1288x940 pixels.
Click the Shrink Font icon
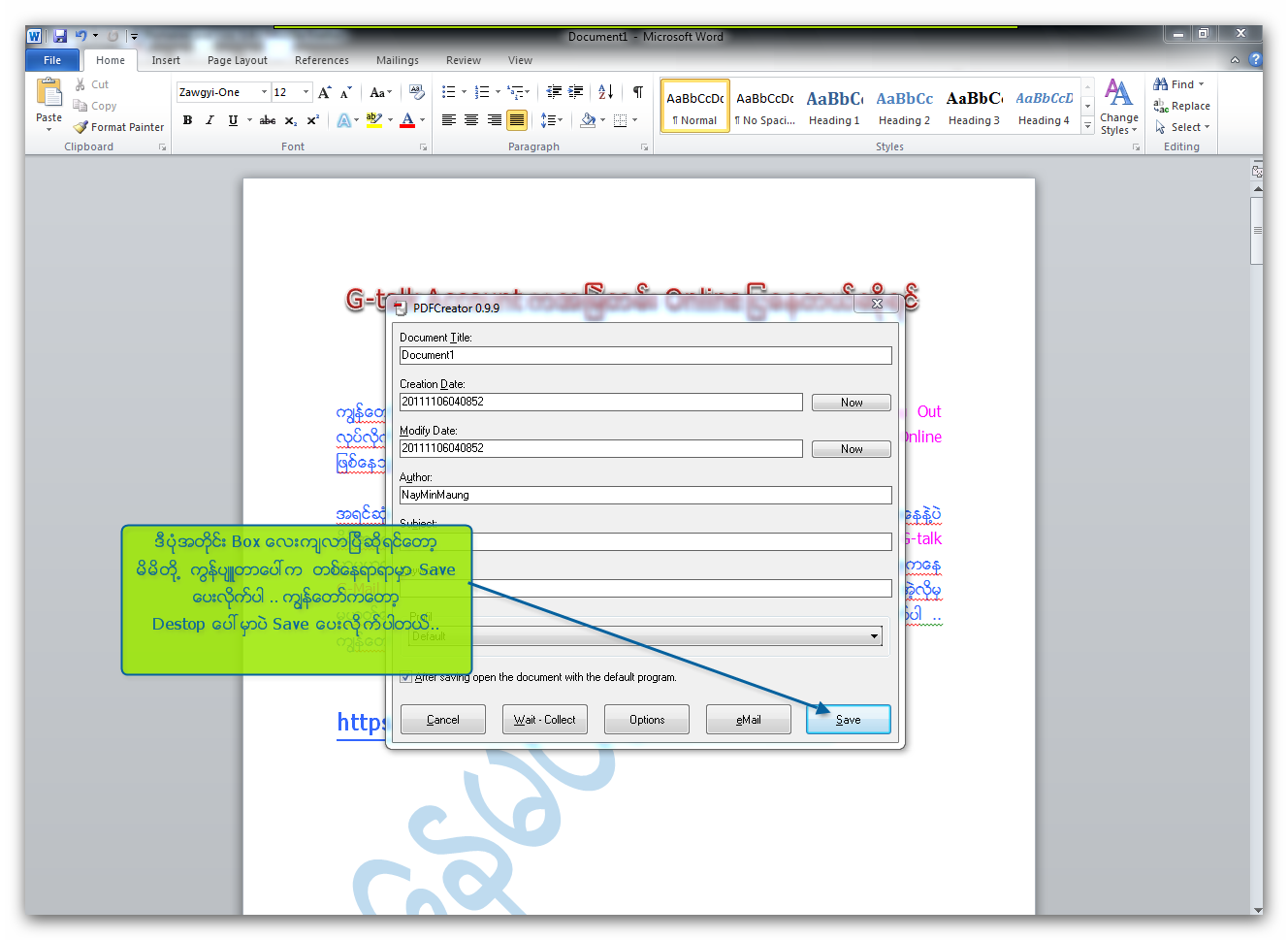(346, 92)
